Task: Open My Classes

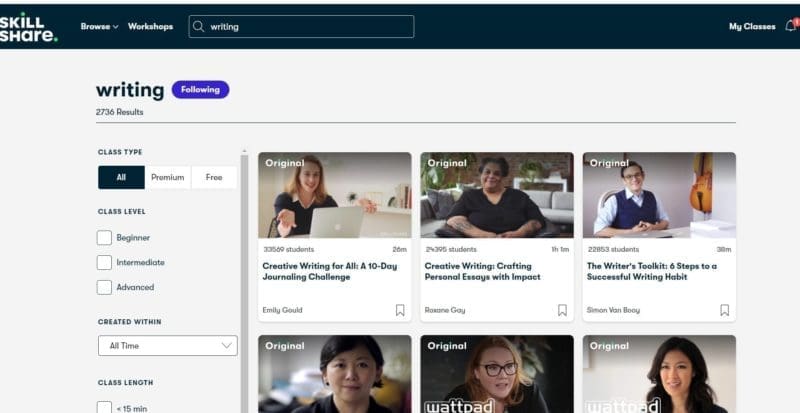Action: 752,27
